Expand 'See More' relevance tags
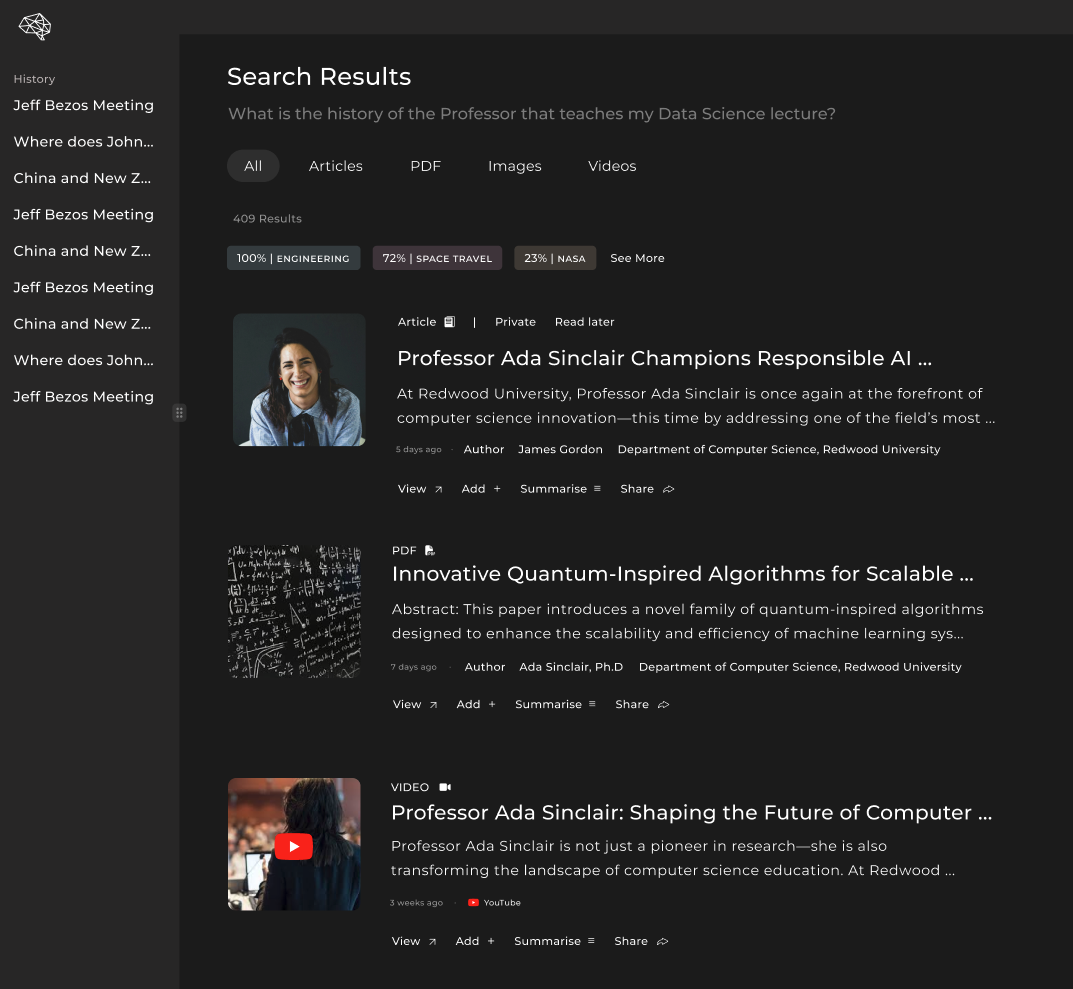The image size is (1073, 989). click(637, 258)
